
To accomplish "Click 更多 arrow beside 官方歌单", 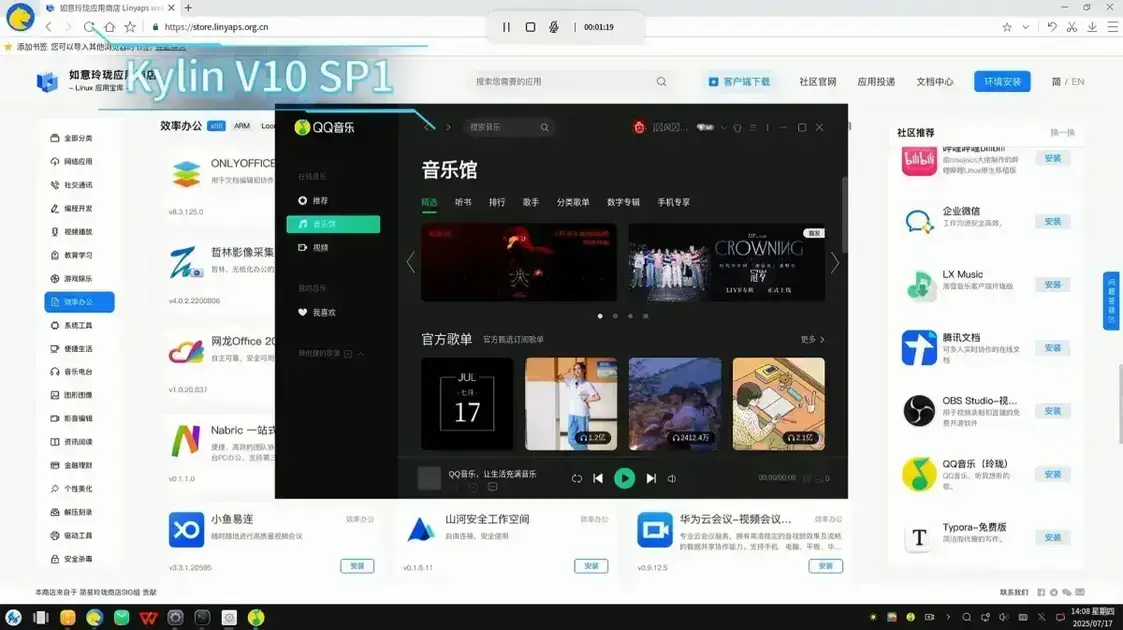I will click(813, 339).
